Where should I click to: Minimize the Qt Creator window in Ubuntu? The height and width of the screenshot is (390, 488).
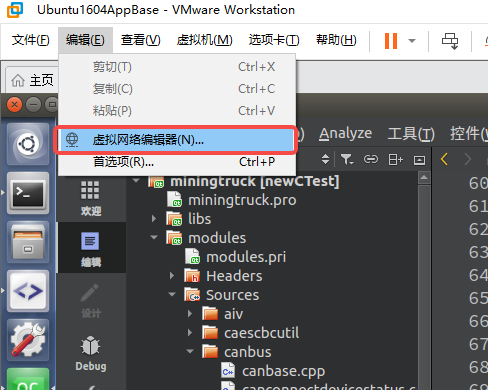[33, 105]
